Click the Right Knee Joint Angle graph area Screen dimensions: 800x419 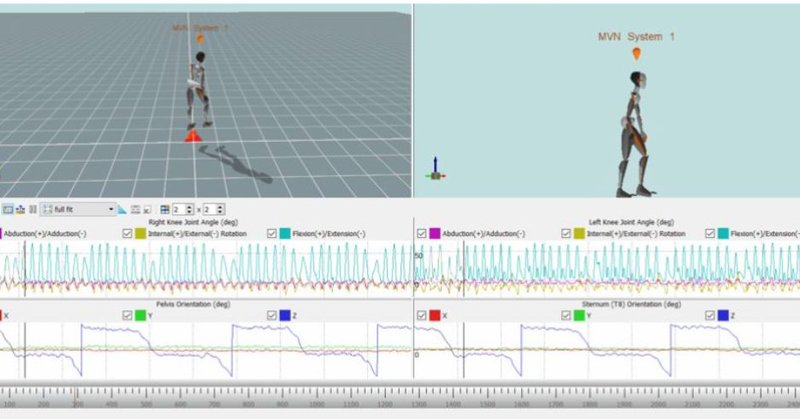click(x=206, y=269)
